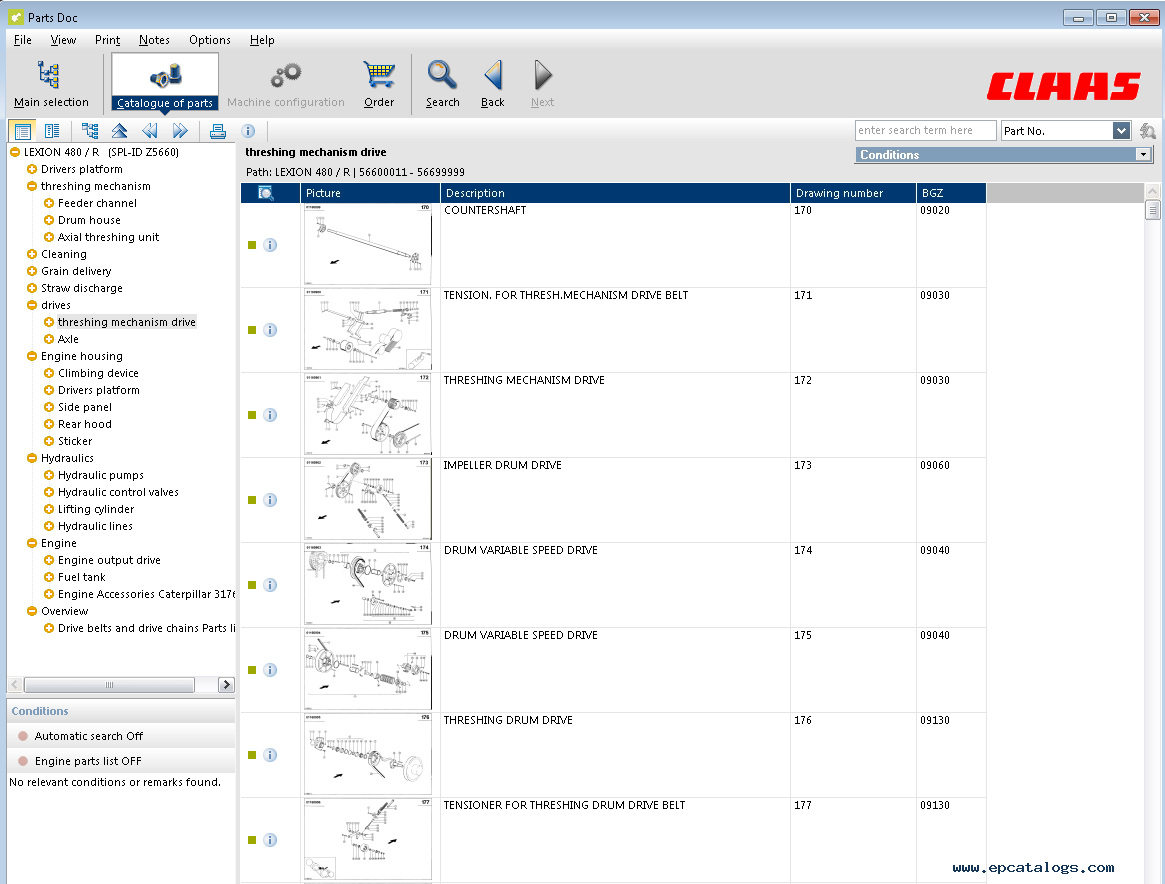Select the Catalogue of parts icon
Image resolution: width=1165 pixels, height=884 pixels.
point(163,78)
